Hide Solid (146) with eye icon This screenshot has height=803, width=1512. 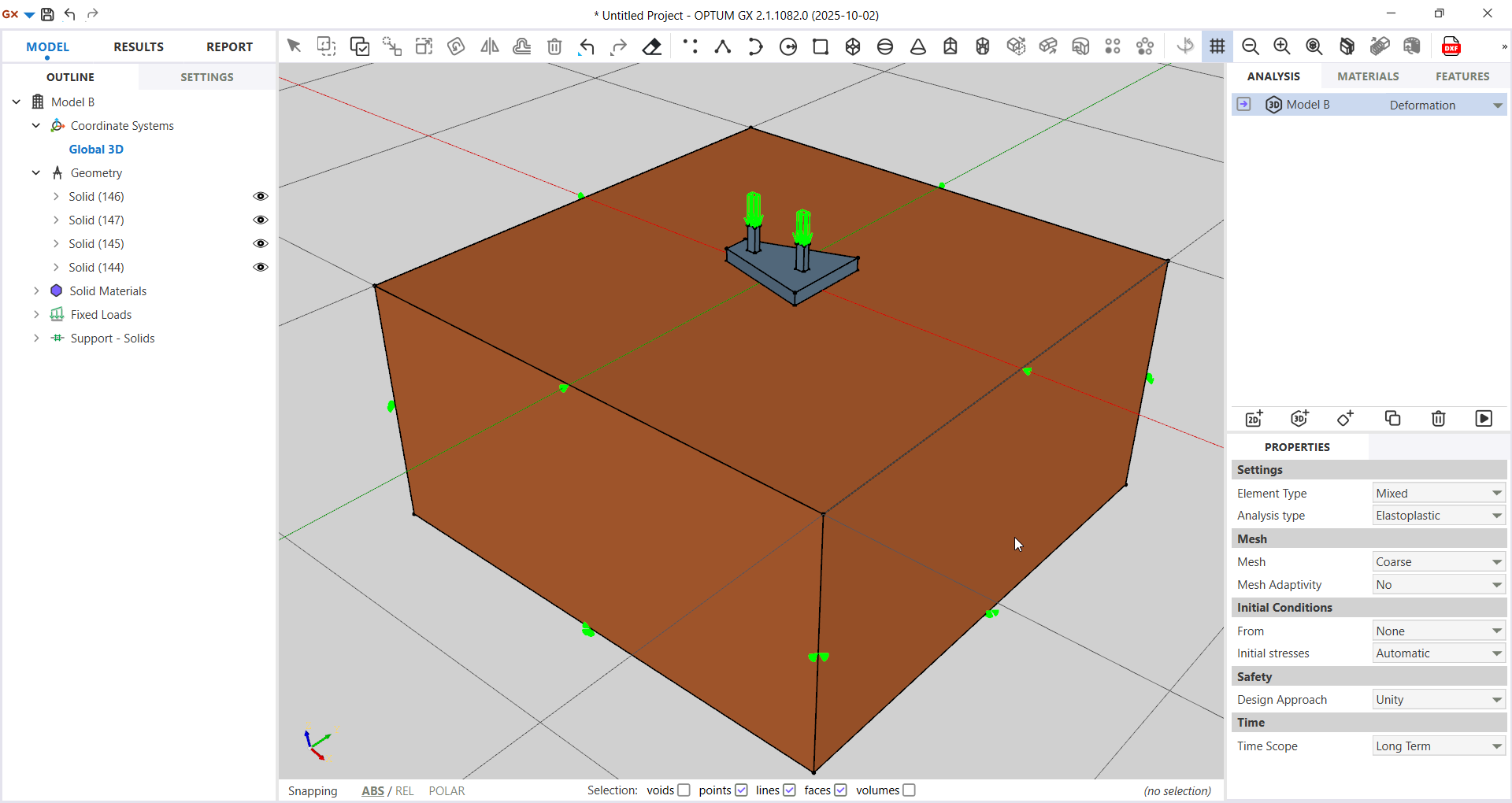[x=261, y=197]
